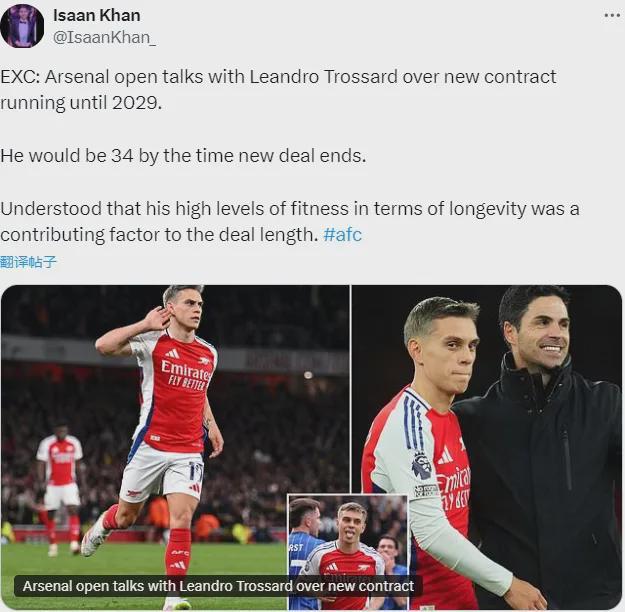Open the @IsaanKhan_ handle link

coord(104,37)
